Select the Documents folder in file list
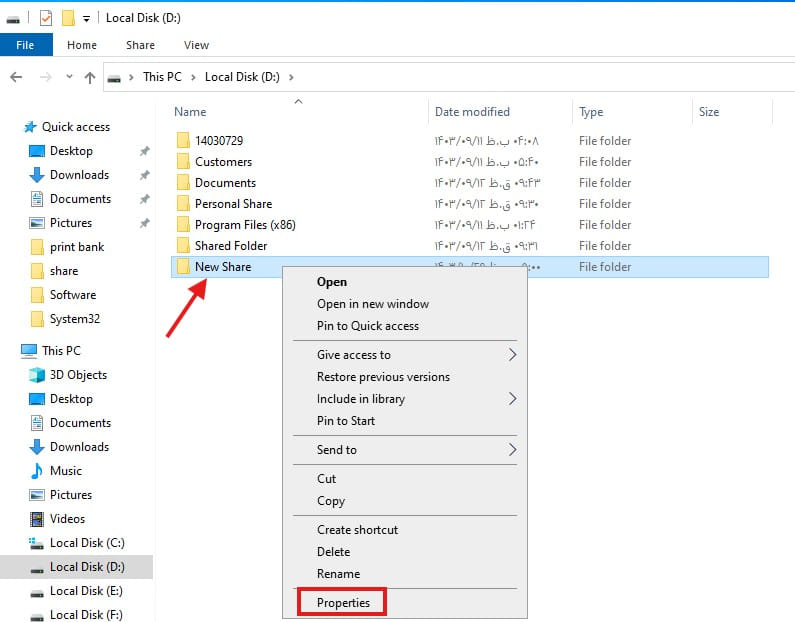The width and height of the screenshot is (795, 622). tap(225, 183)
